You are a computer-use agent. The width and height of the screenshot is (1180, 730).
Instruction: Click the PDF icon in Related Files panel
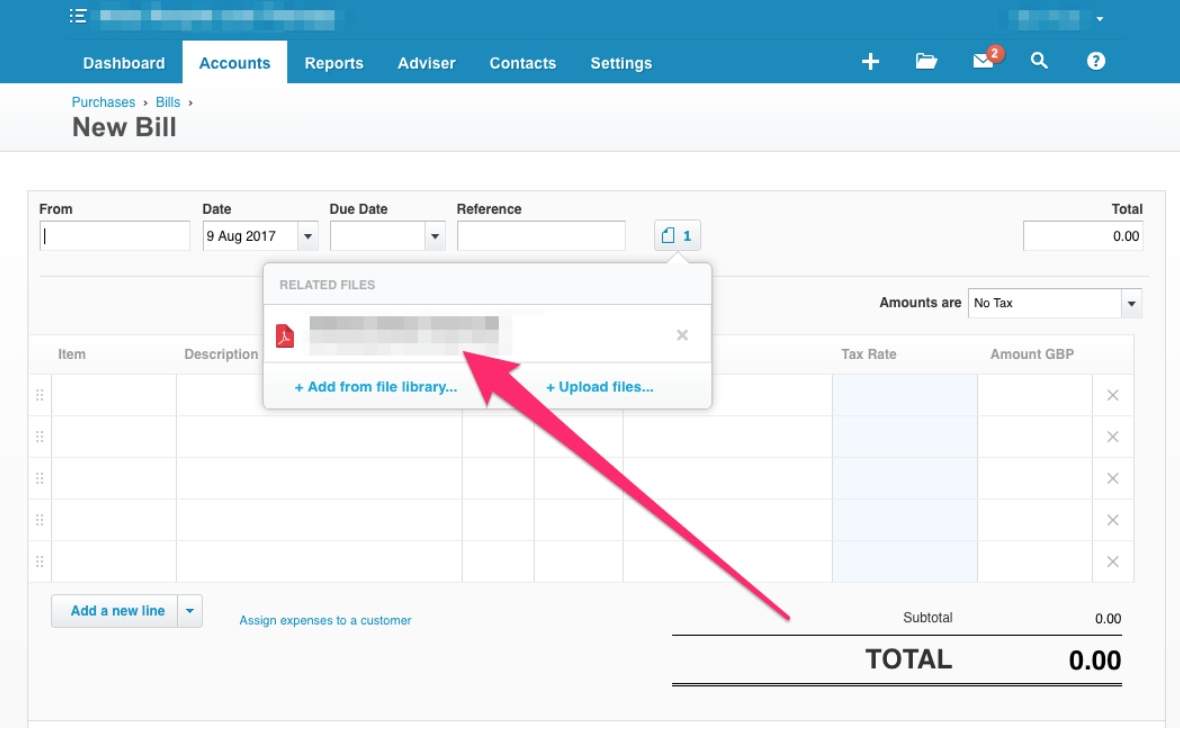[x=285, y=336]
